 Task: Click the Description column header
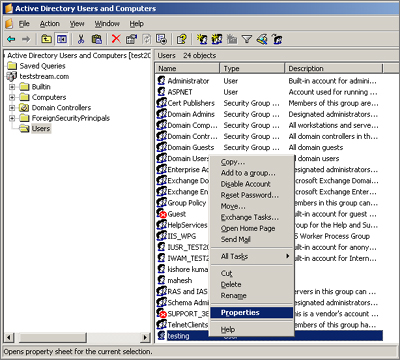[334, 68]
